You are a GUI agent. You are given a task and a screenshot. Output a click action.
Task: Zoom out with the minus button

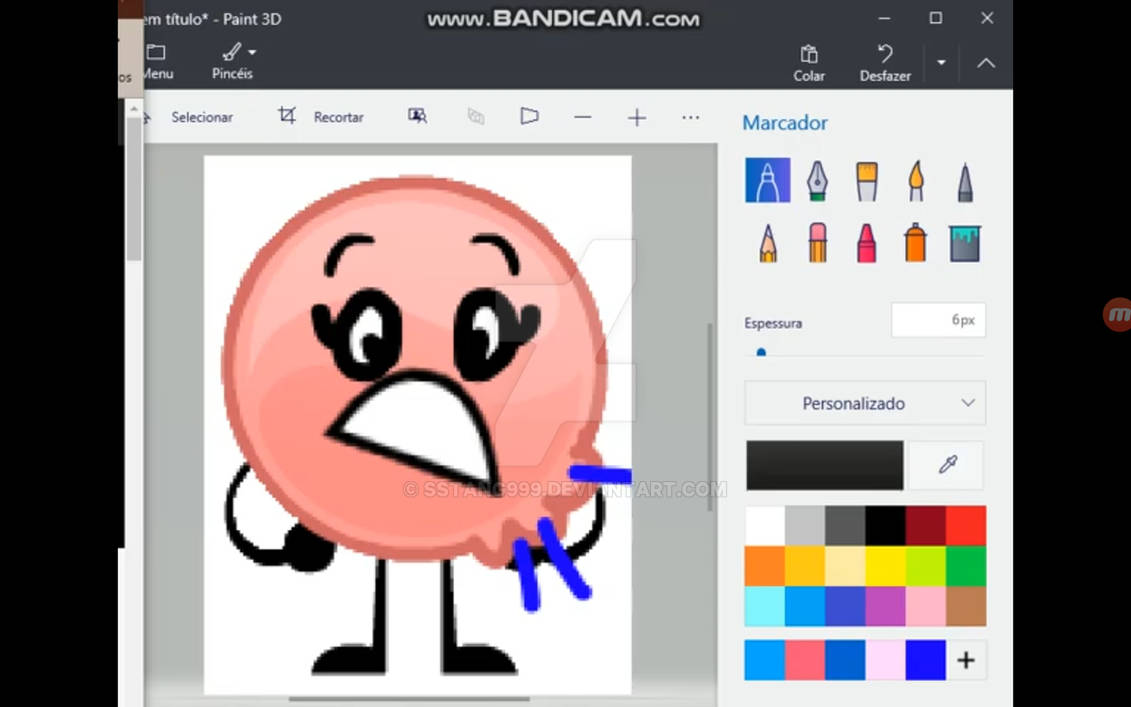coord(583,117)
